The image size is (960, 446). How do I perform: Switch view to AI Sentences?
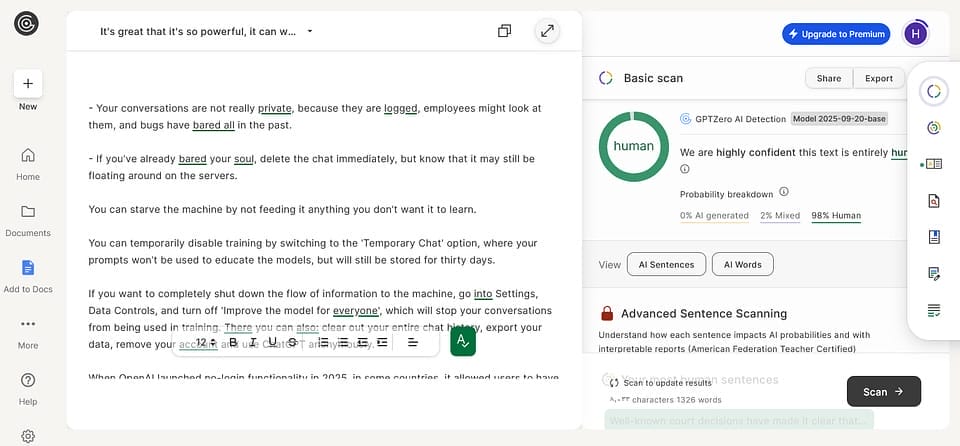coord(666,264)
